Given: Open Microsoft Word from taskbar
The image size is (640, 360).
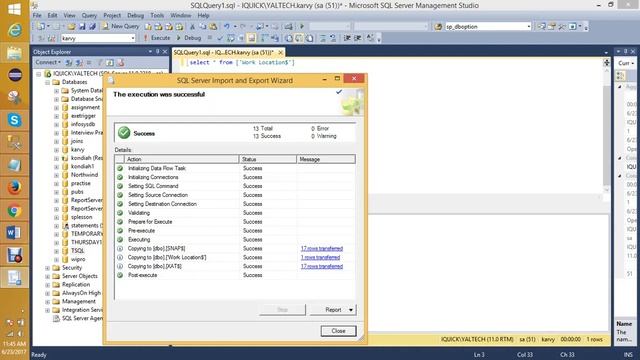Looking at the screenshot, I should (14, 233).
